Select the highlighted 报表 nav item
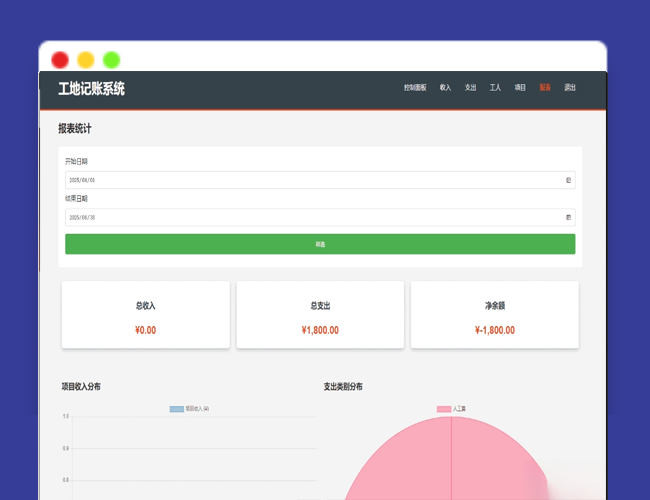 [x=545, y=87]
